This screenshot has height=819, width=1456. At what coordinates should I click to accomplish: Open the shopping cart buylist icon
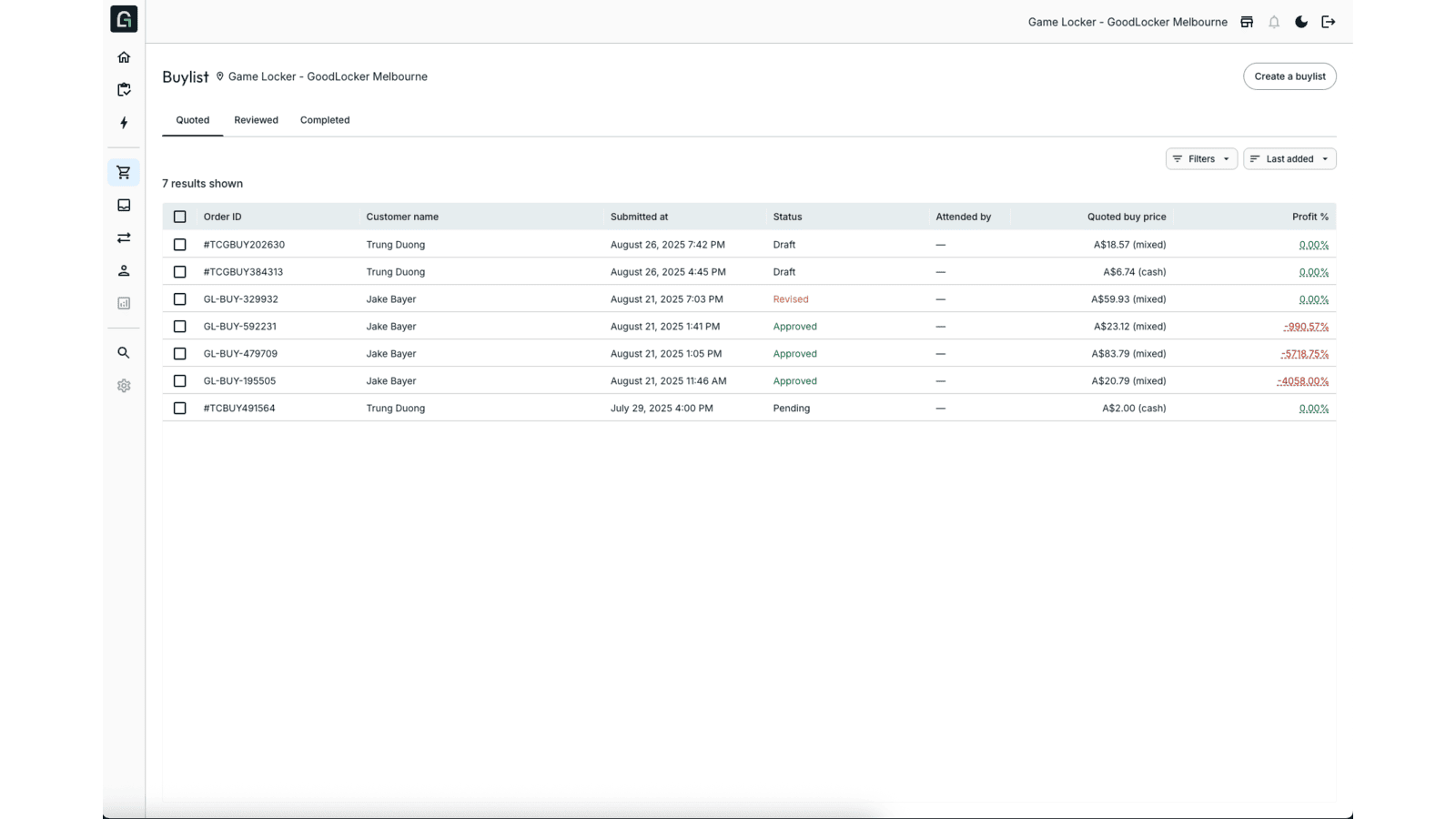[x=124, y=172]
